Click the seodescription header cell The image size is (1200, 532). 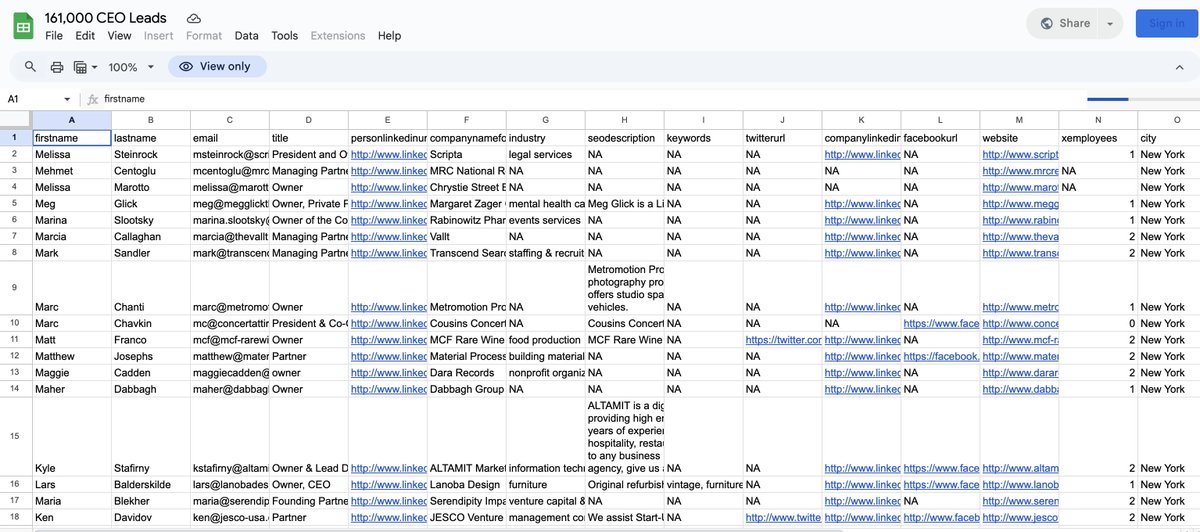625,138
